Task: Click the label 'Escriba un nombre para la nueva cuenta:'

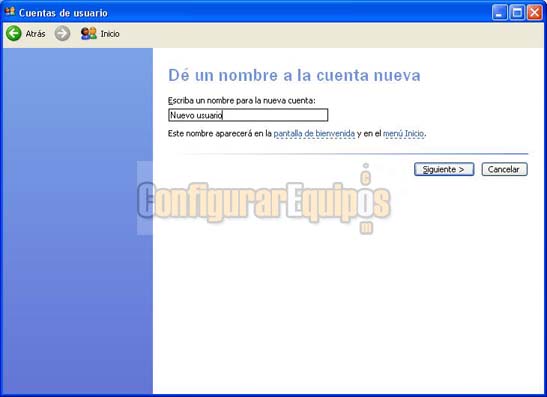Action: pos(241,100)
